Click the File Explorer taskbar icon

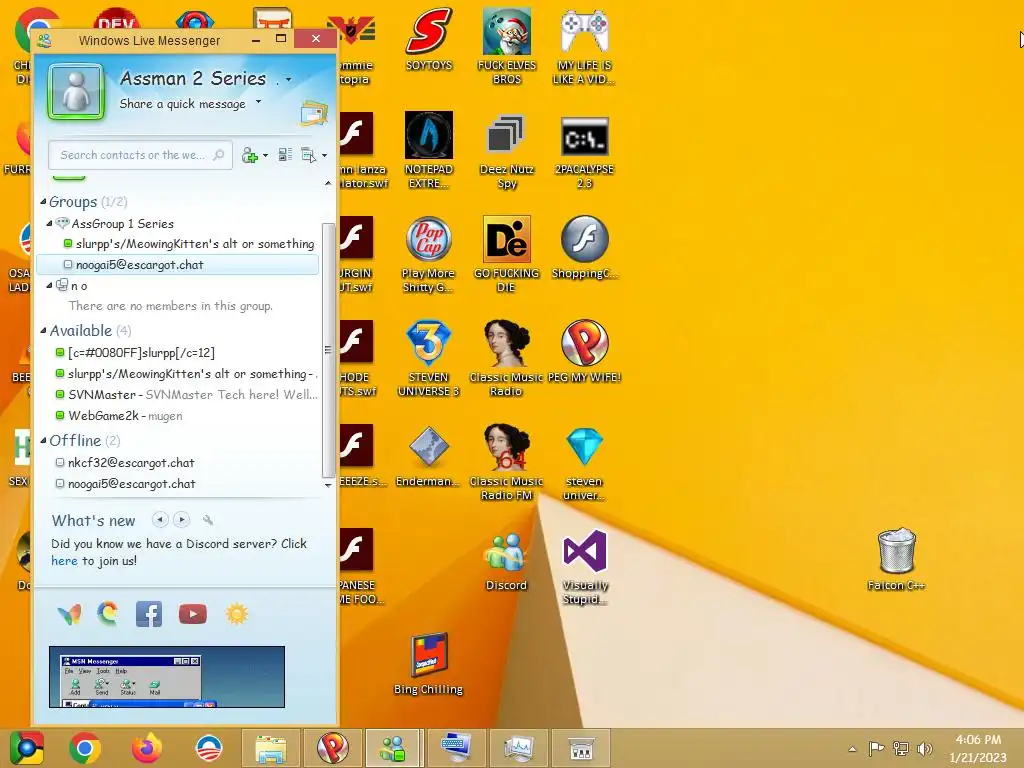point(270,748)
